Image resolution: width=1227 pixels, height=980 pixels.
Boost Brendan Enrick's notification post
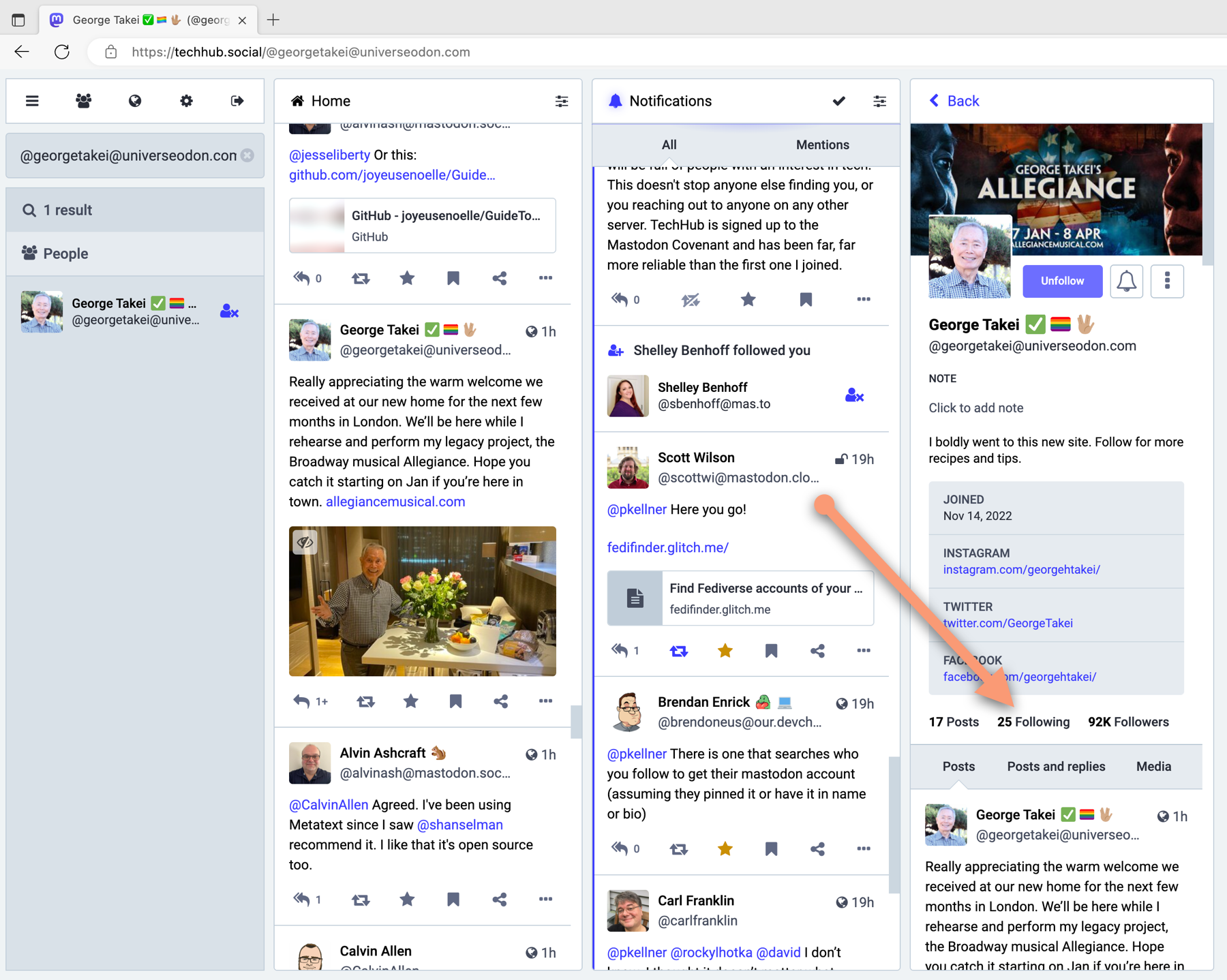coord(679,849)
